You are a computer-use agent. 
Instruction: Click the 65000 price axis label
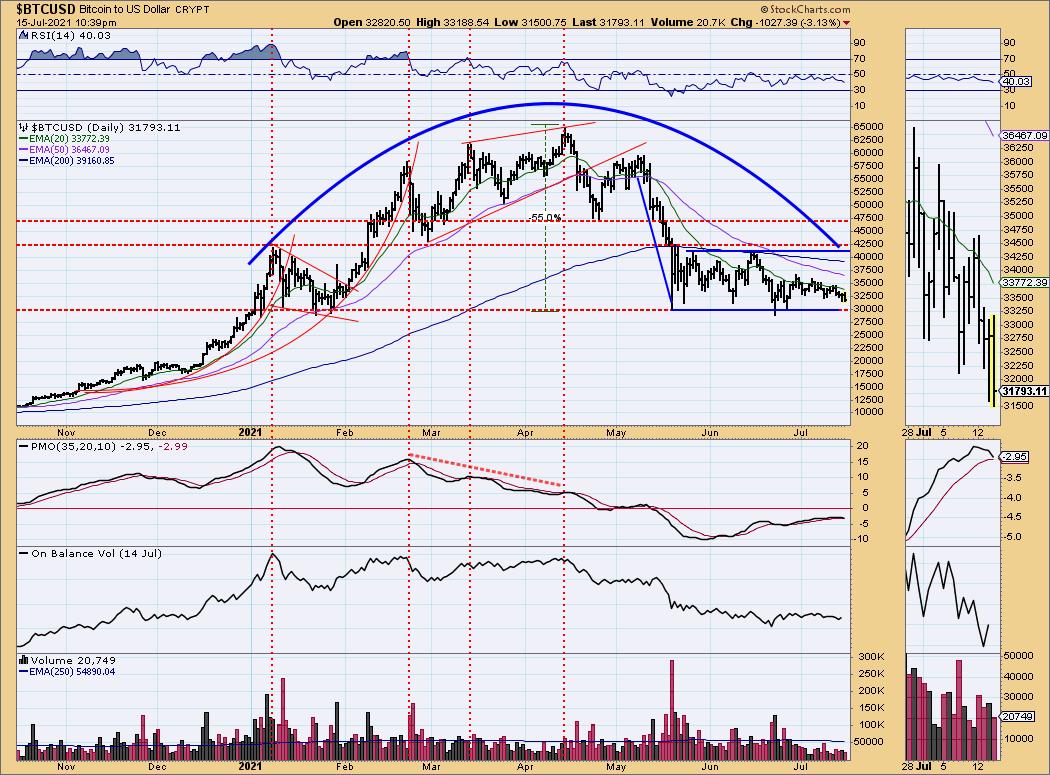click(x=868, y=127)
